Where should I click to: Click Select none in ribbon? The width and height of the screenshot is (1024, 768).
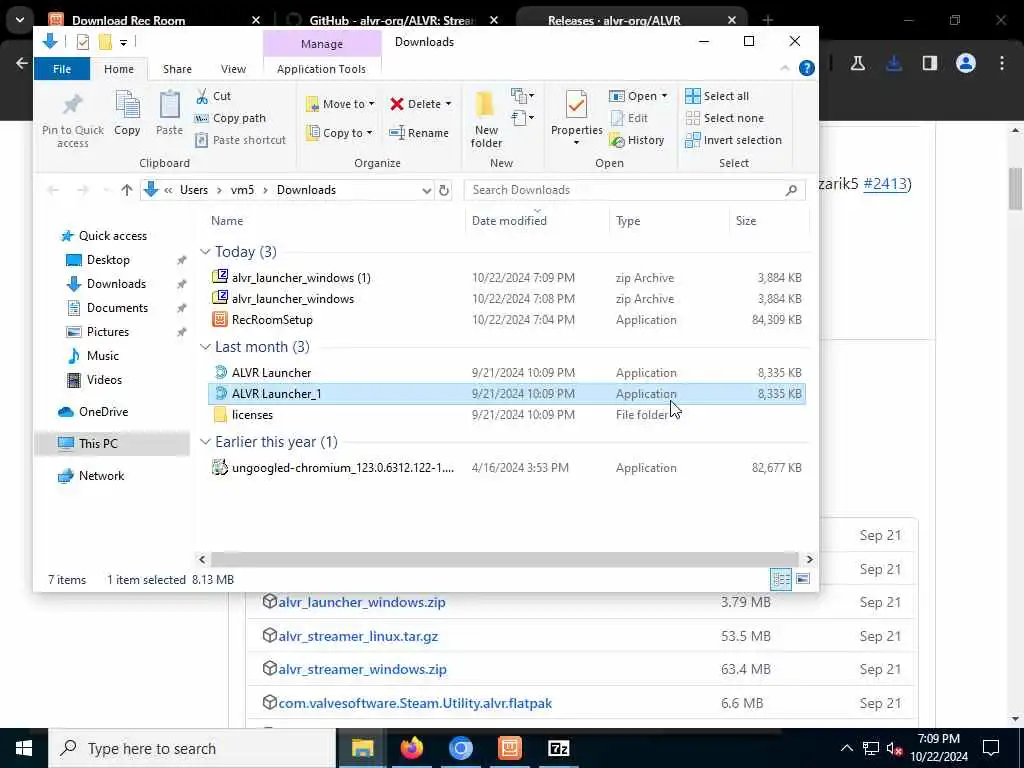tap(724, 118)
